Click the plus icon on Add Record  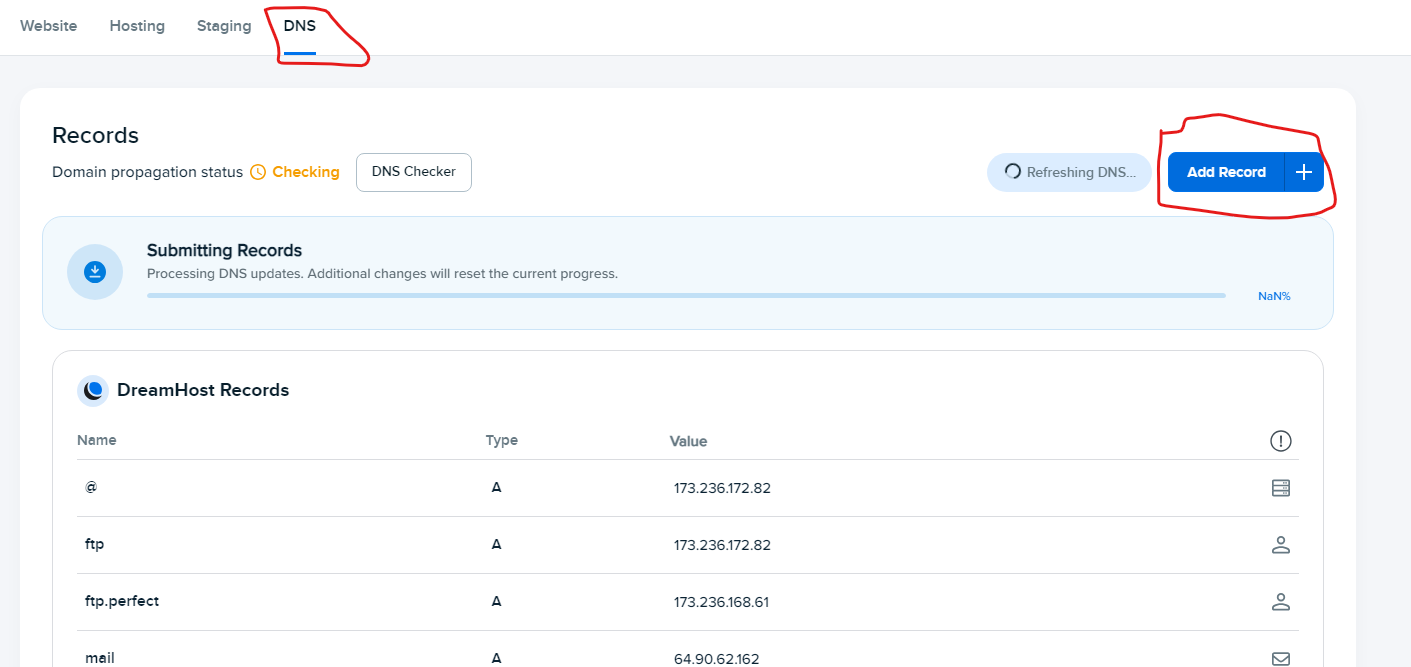point(1303,172)
